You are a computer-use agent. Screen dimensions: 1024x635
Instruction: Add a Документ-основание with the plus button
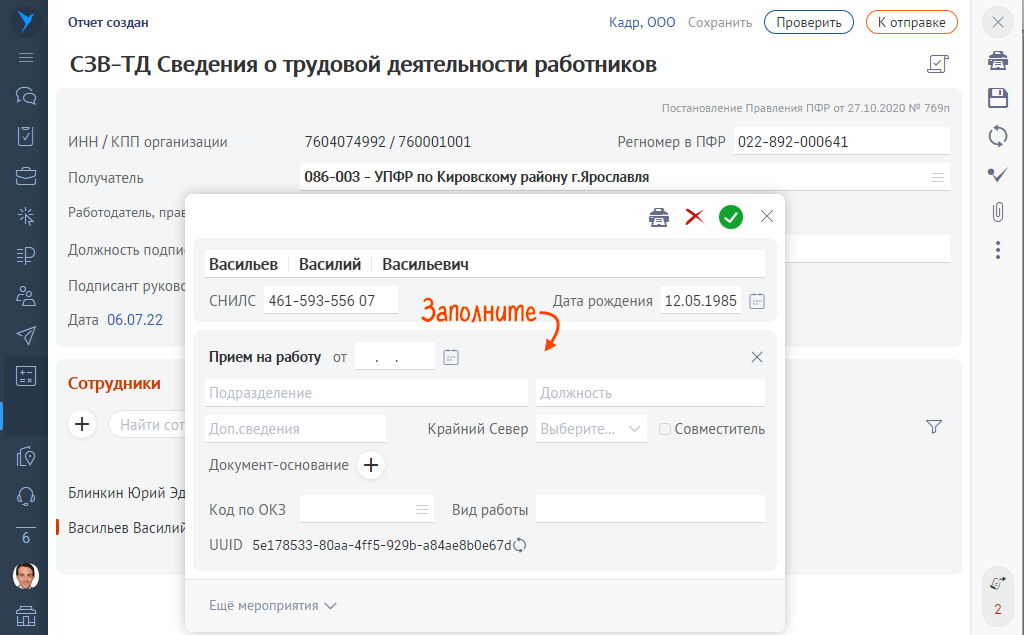[371, 465]
